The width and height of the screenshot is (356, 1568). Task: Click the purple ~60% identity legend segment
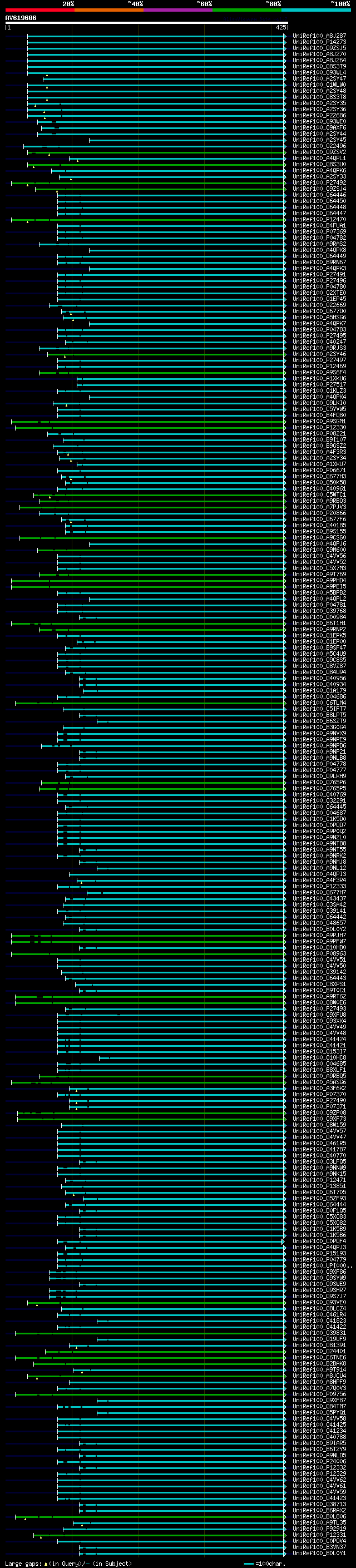tap(177, 10)
